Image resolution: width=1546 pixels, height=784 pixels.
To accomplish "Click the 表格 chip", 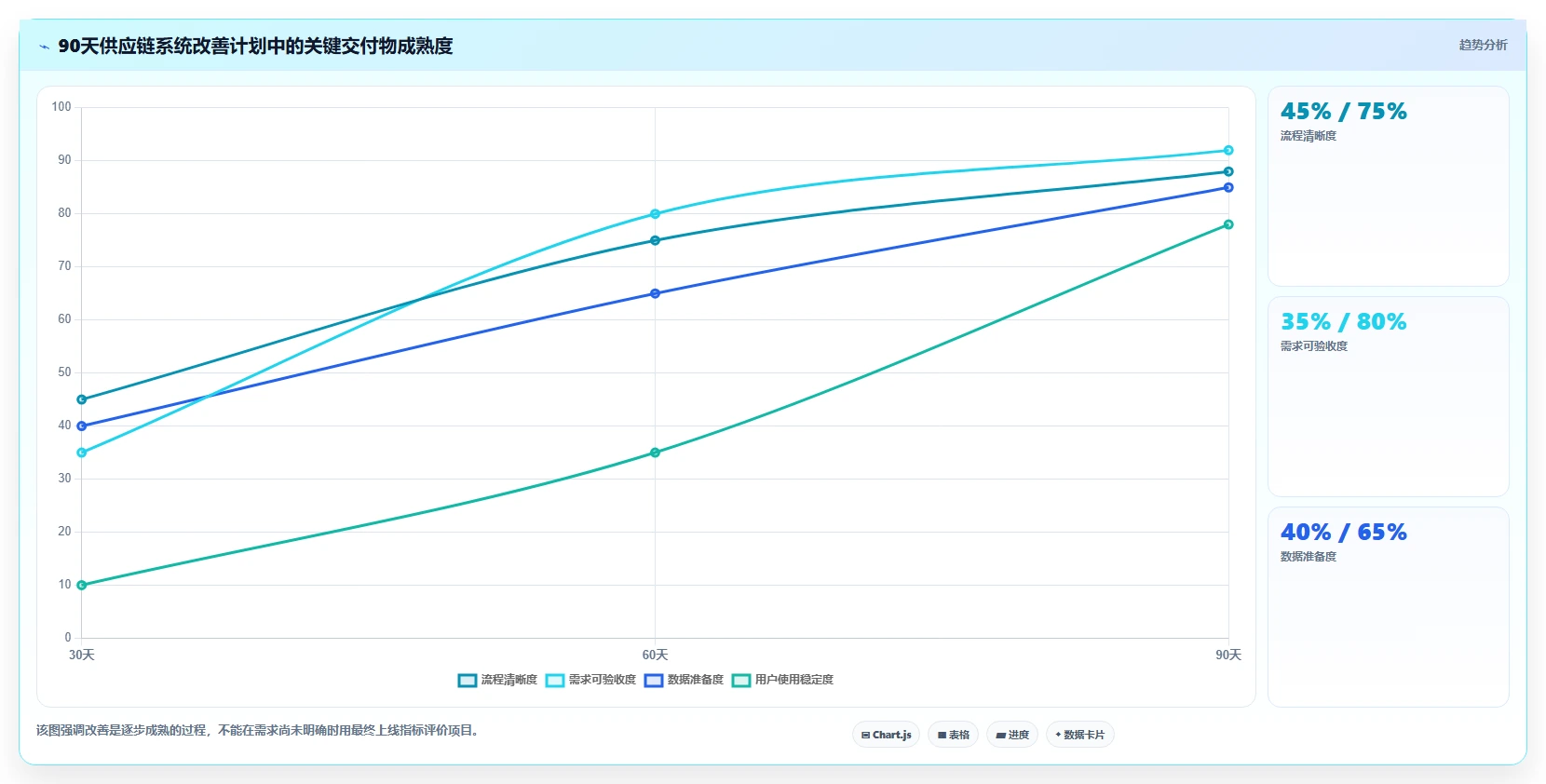I will [953, 735].
